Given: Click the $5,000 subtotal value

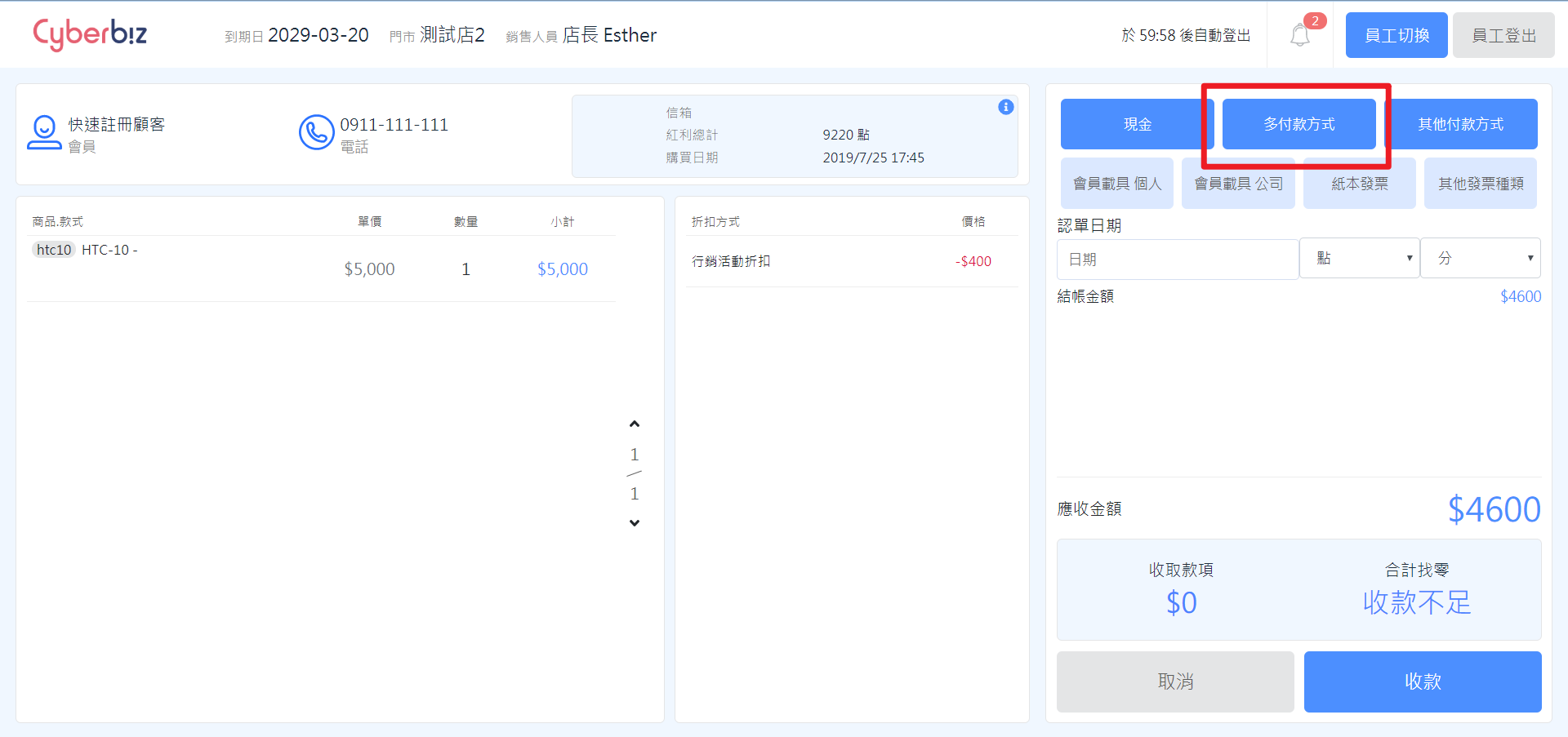Looking at the screenshot, I should click(x=563, y=269).
